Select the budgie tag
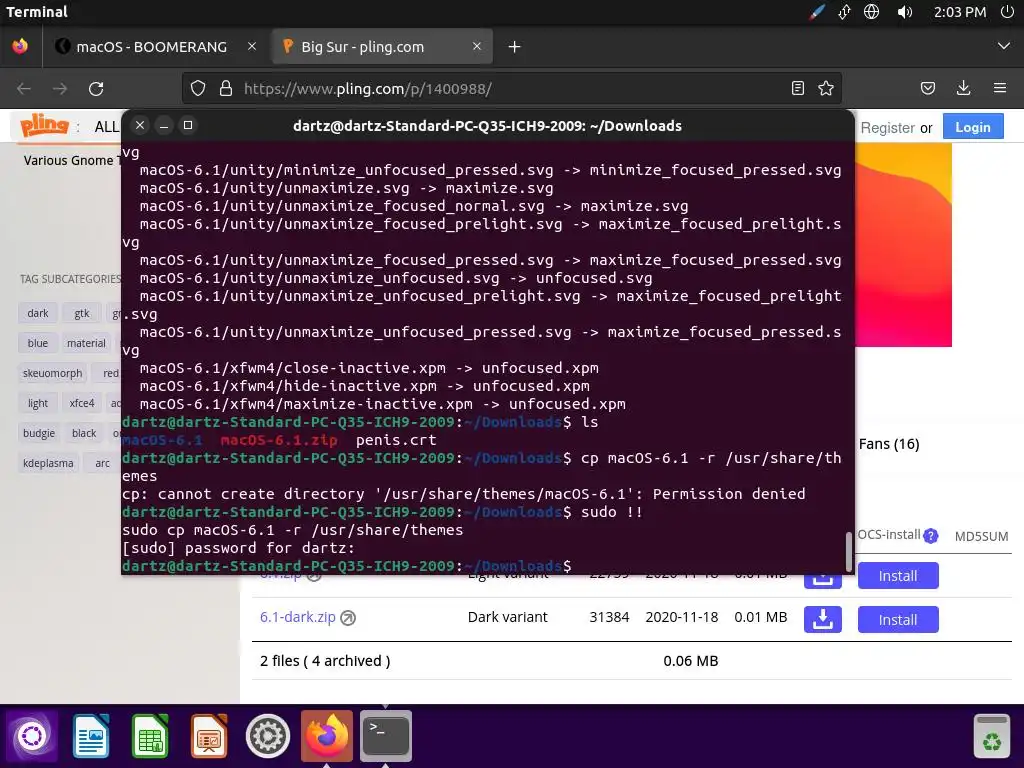The image size is (1024, 768). tap(39, 434)
